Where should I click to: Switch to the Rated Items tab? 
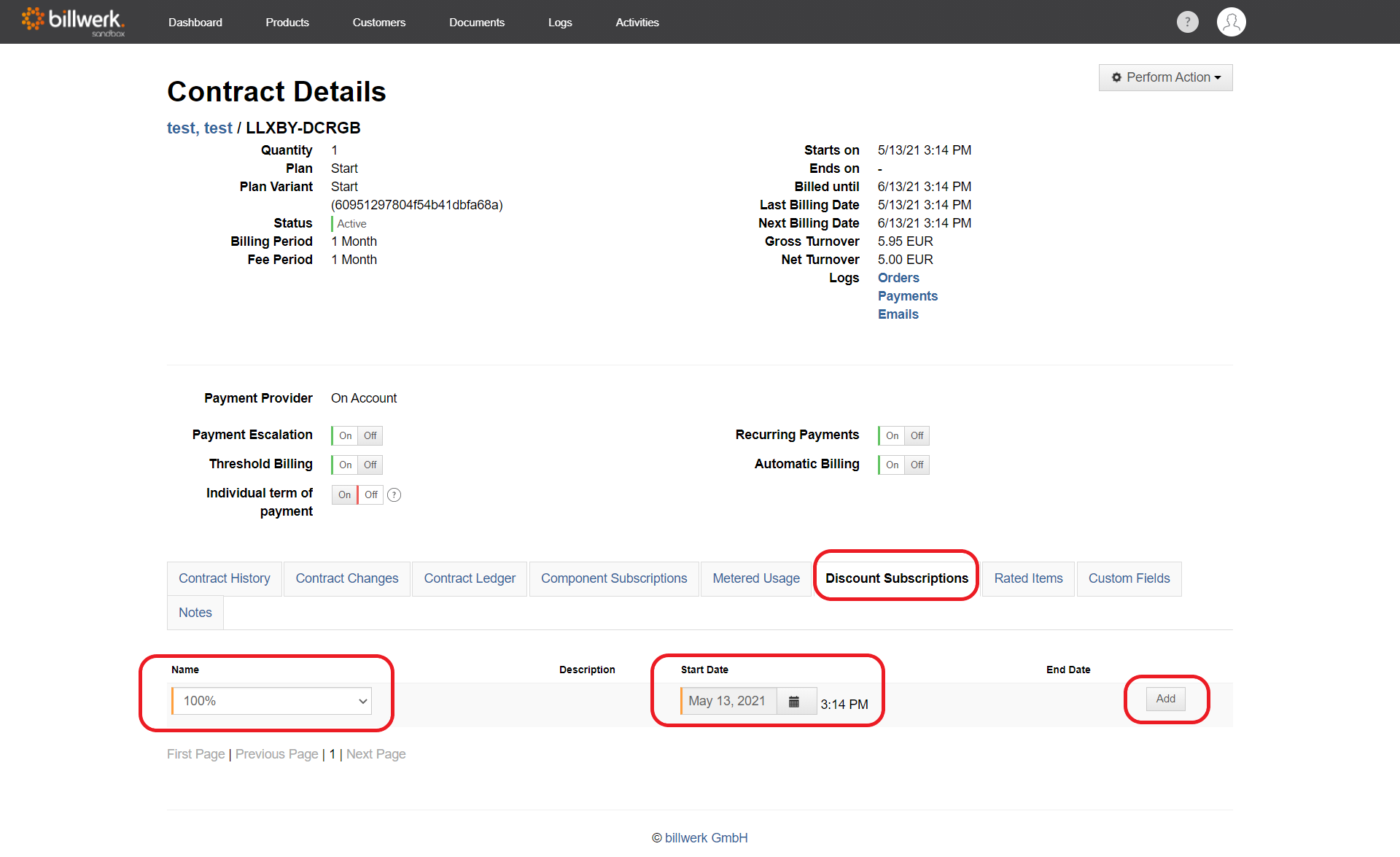[1028, 578]
